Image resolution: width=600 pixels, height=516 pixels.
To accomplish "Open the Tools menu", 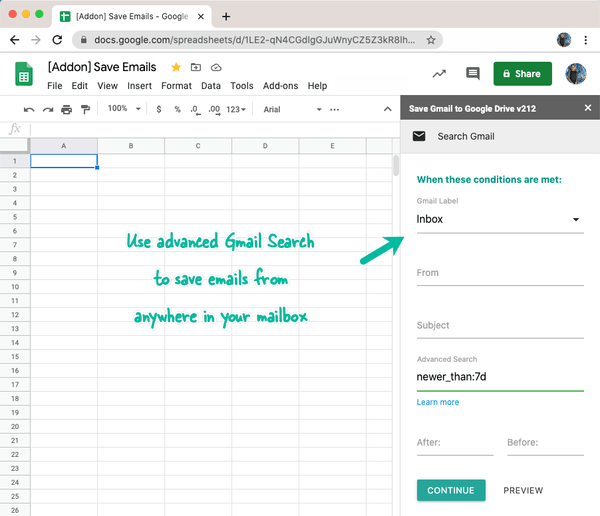I will (242, 86).
